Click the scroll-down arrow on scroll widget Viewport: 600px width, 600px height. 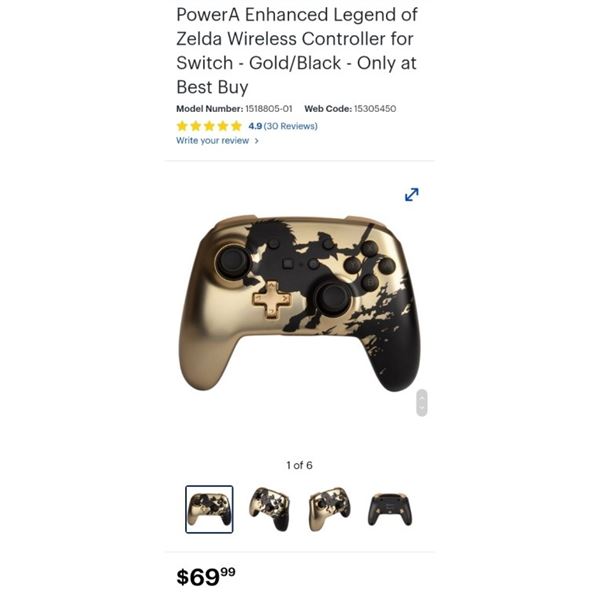click(x=421, y=408)
